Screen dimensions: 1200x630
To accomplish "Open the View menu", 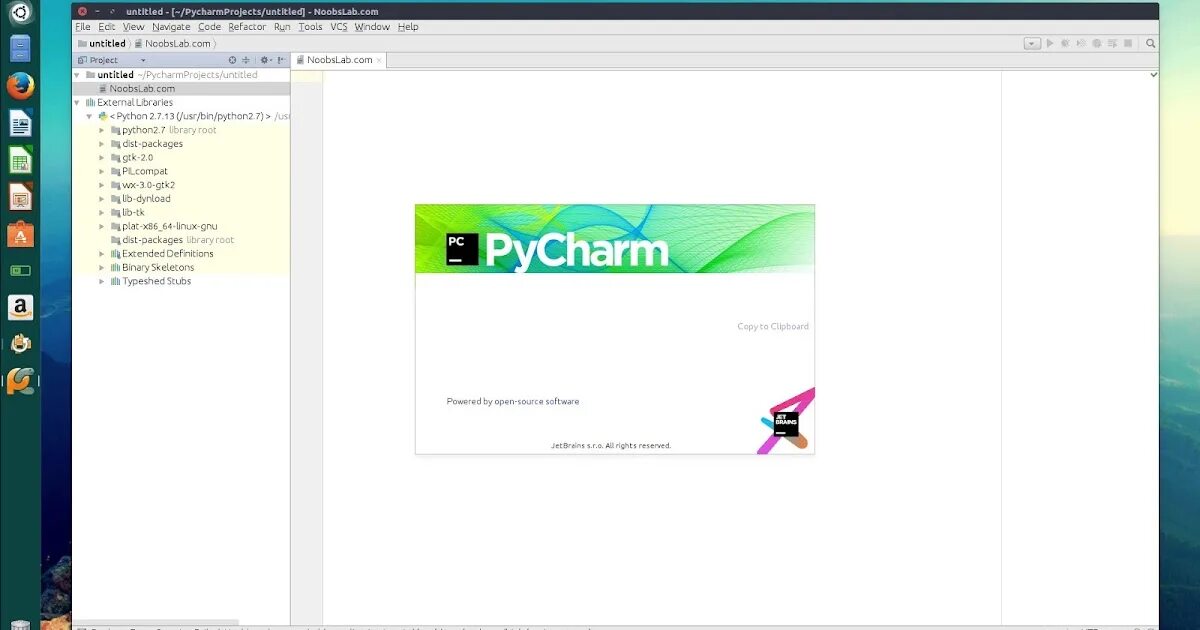I will coord(133,27).
